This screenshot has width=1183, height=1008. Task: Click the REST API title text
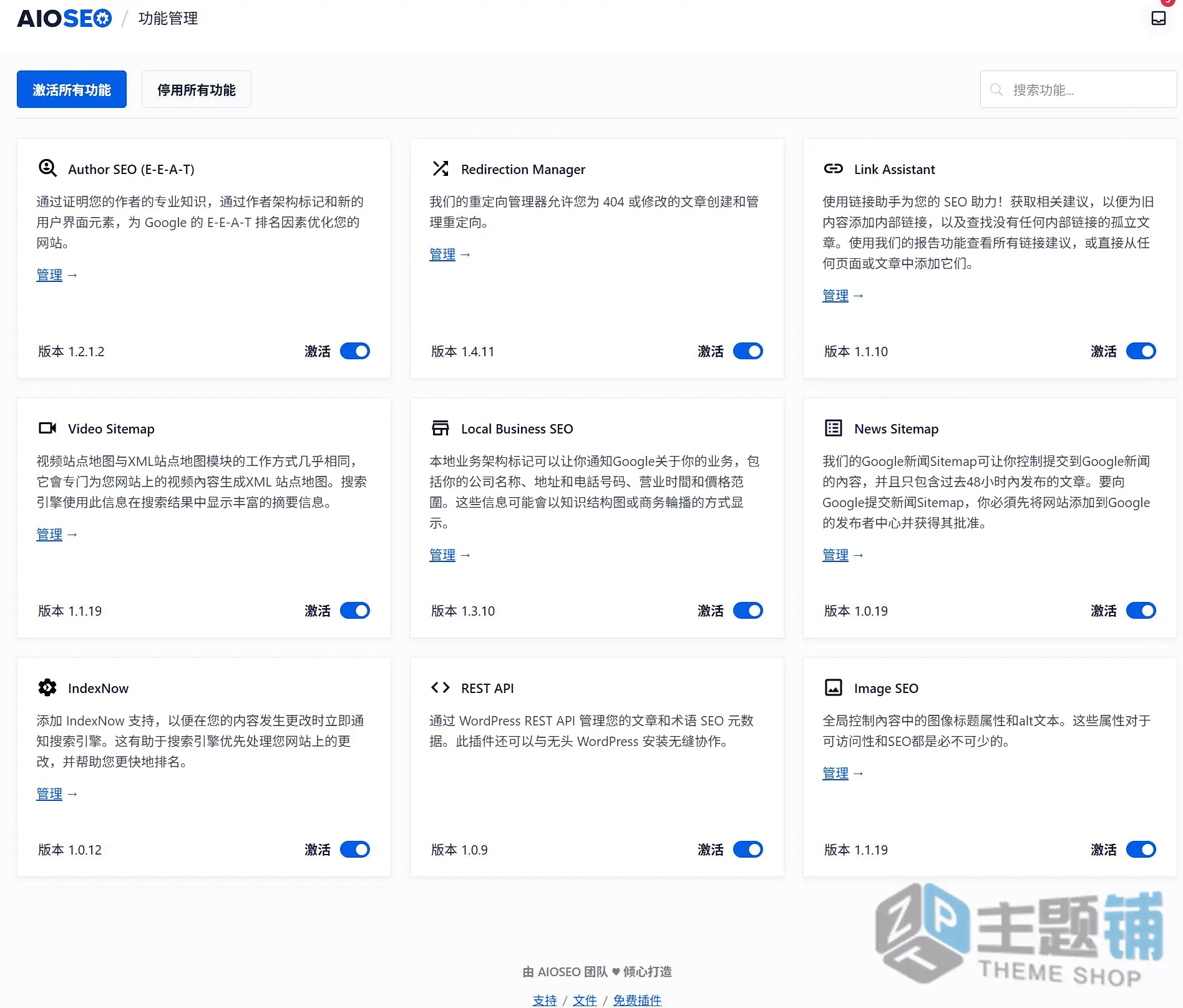click(x=487, y=688)
